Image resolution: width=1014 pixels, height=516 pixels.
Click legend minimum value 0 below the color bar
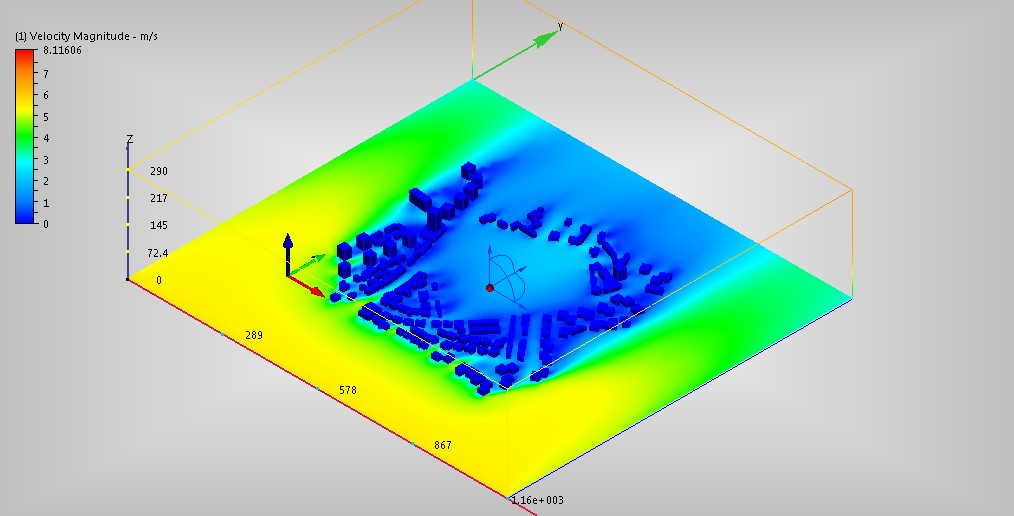coord(46,224)
